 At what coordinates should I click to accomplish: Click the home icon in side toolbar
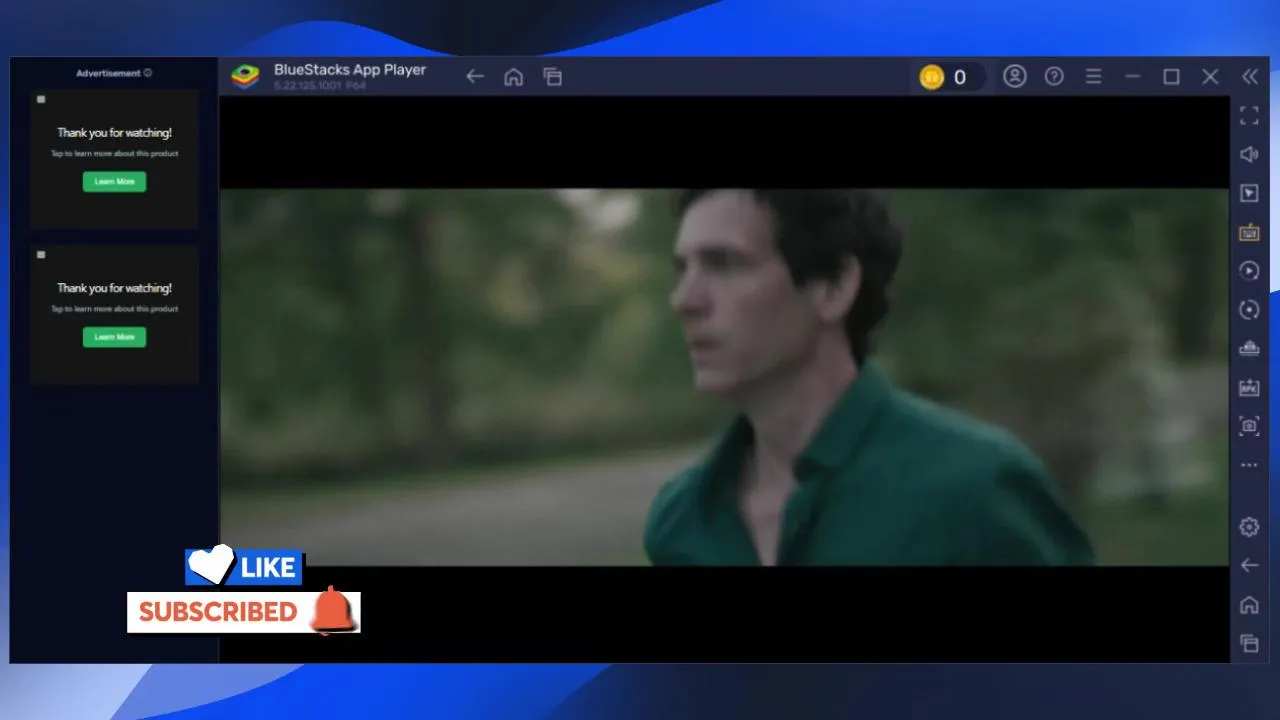(1249, 605)
